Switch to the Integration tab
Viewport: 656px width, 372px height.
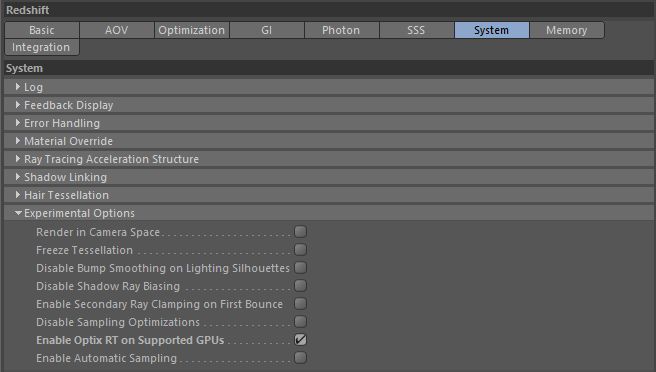pos(41,47)
